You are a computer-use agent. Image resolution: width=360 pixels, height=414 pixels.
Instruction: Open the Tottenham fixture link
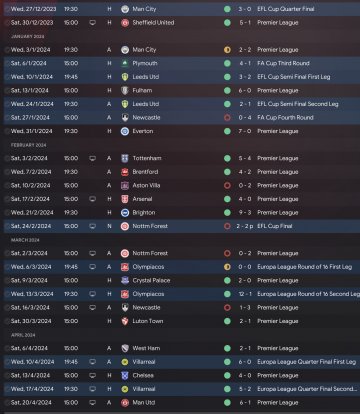147,158
